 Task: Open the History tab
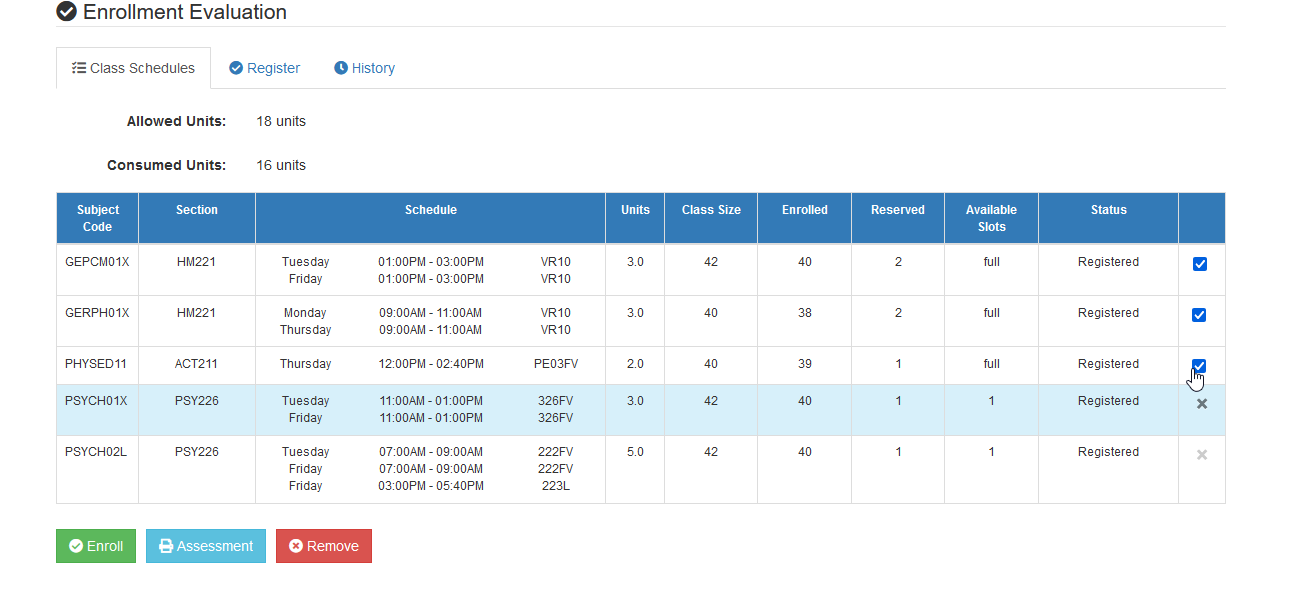pos(364,68)
